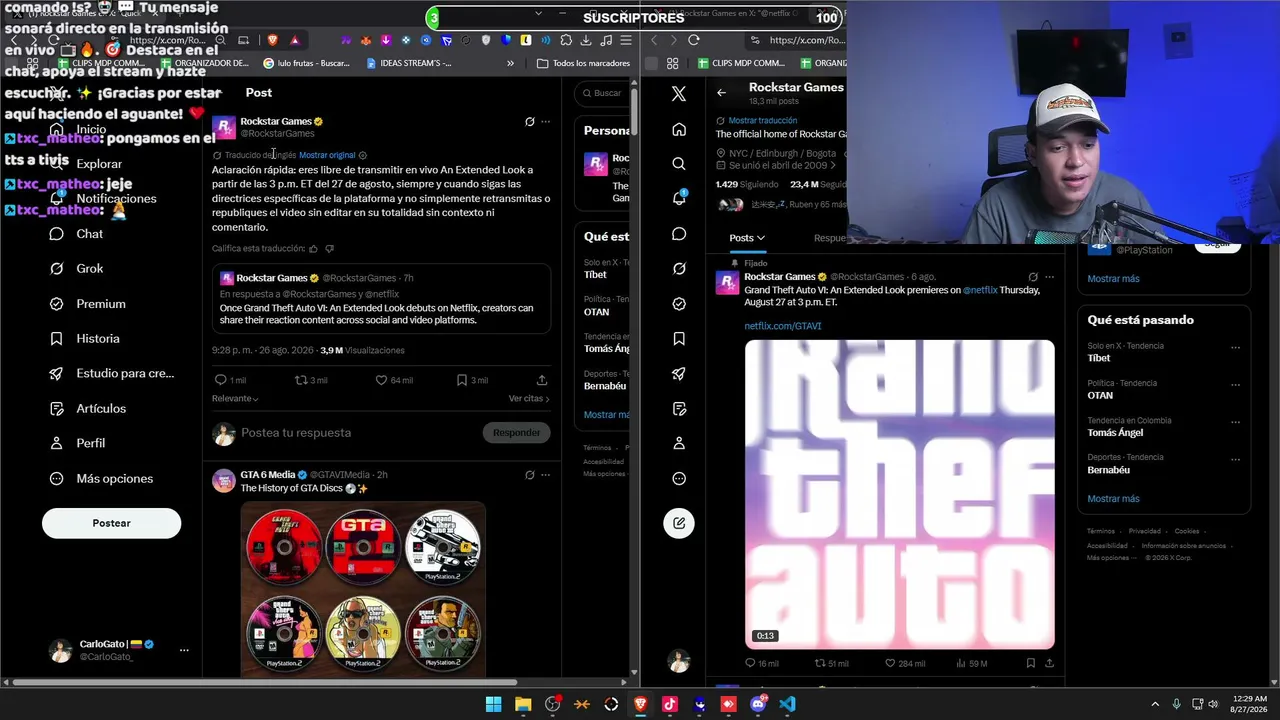This screenshot has width=1280, height=720.
Task: Go to Artículos in left X sidebar
Action: coord(87,409)
